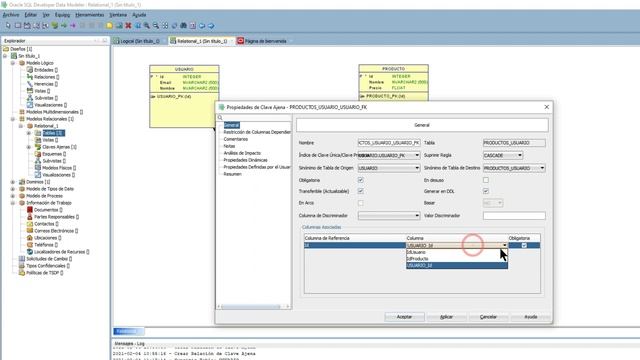Open Análisis de Impacto section
This screenshot has width=640, height=360.
[242, 153]
